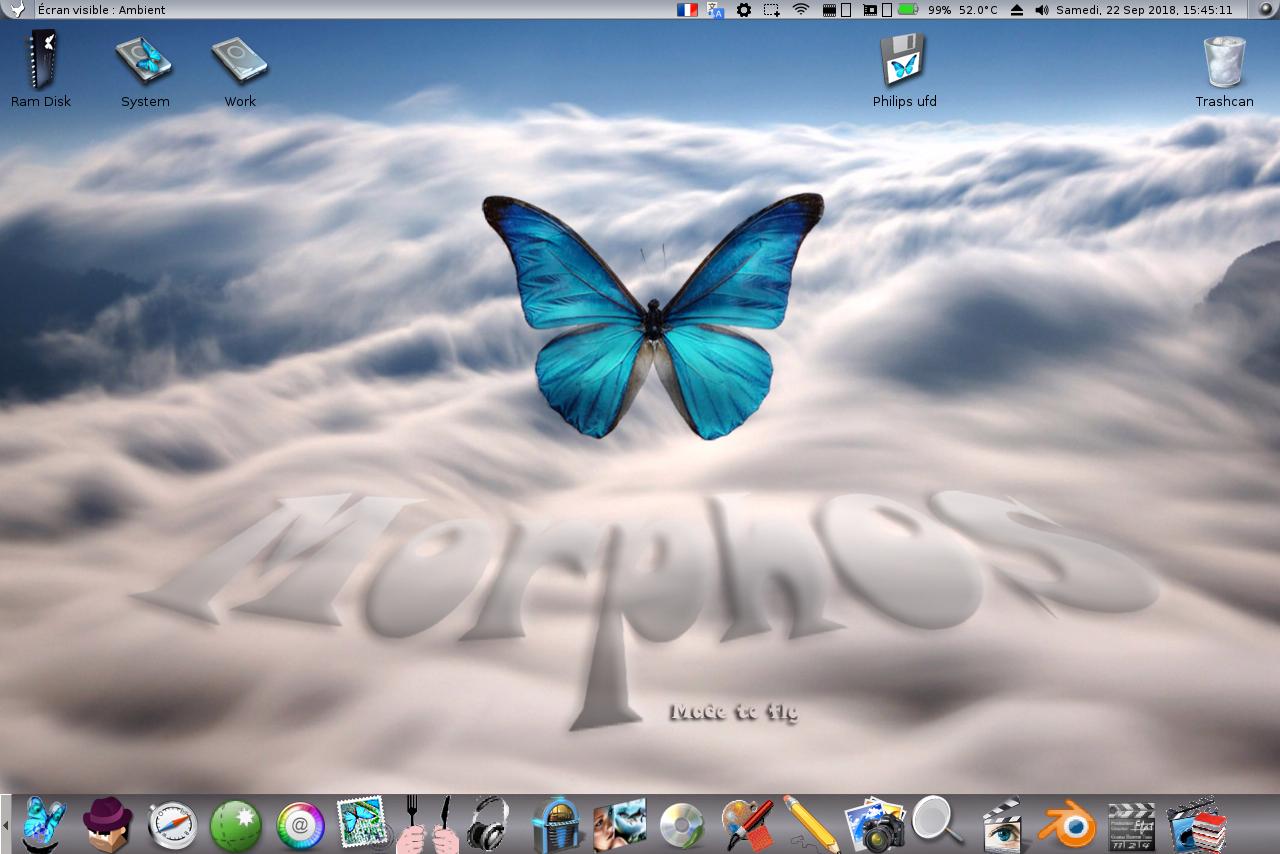The image size is (1280, 854).
Task: Launch the jukebox music player
Action: click(556, 825)
